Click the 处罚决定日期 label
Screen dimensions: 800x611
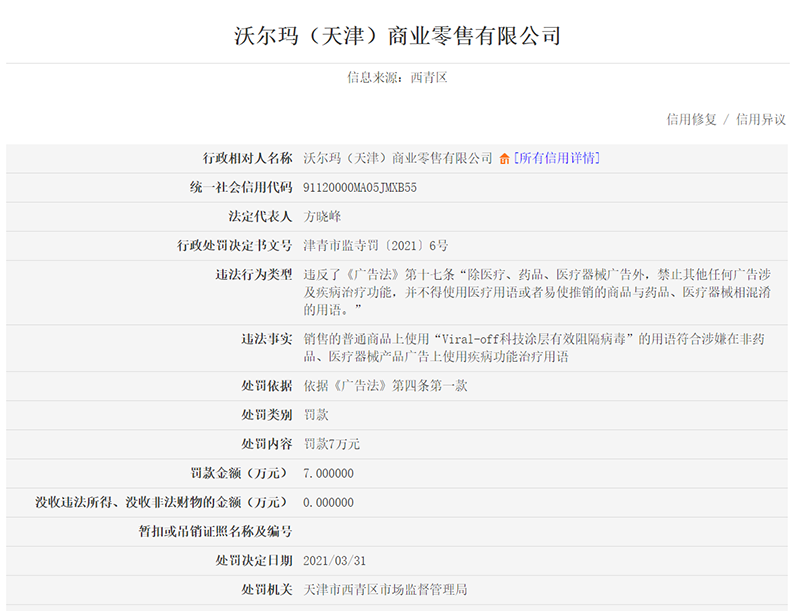tap(254, 561)
